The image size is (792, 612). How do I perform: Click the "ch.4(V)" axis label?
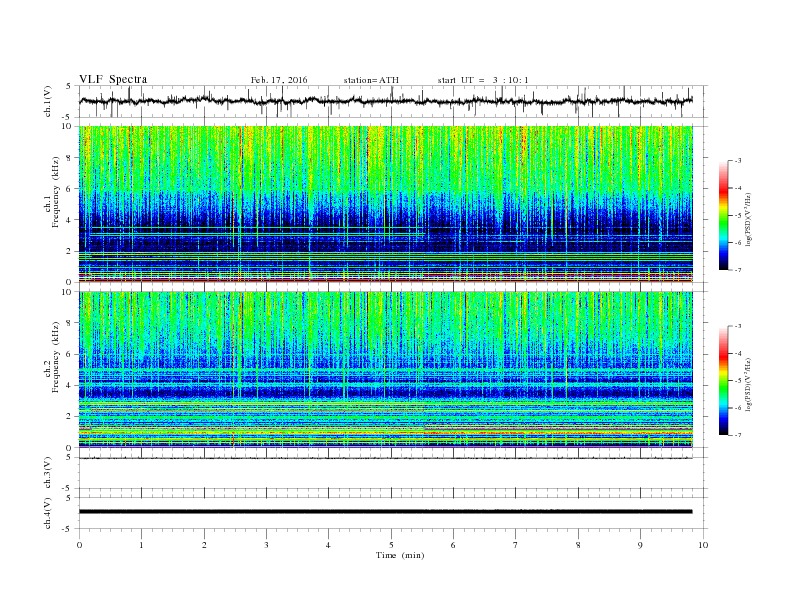point(47,513)
